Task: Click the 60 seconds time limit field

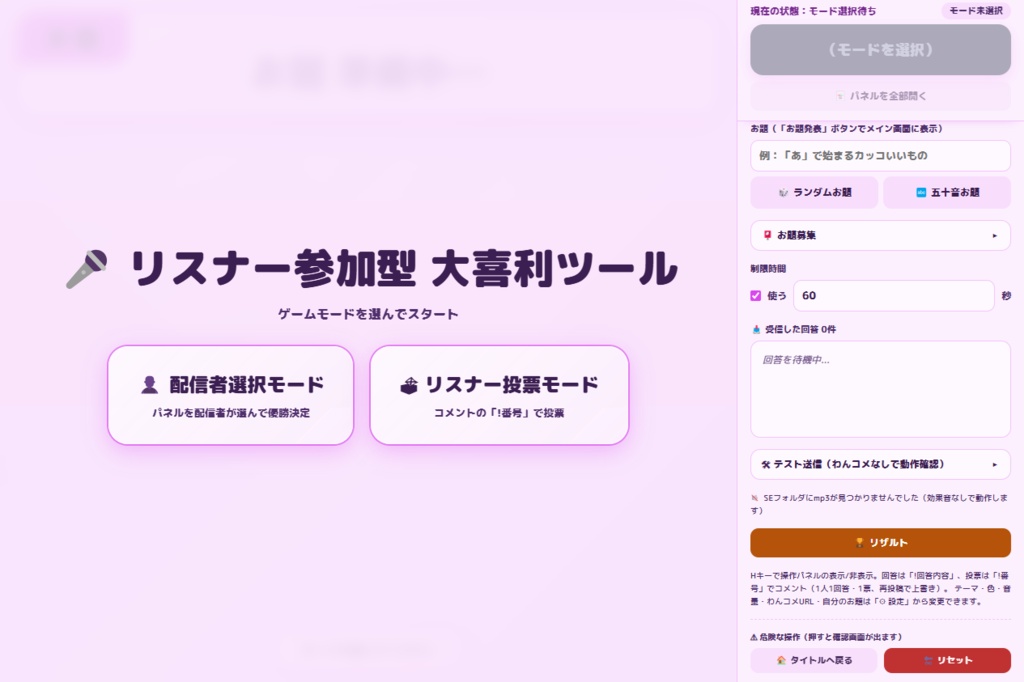Action: coord(893,296)
